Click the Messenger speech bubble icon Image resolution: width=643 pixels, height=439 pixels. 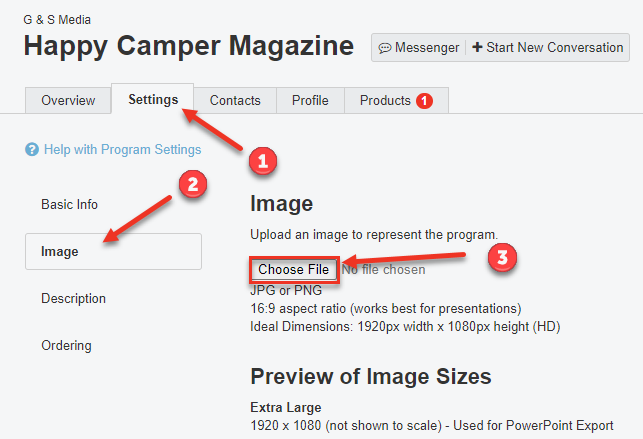coord(385,48)
